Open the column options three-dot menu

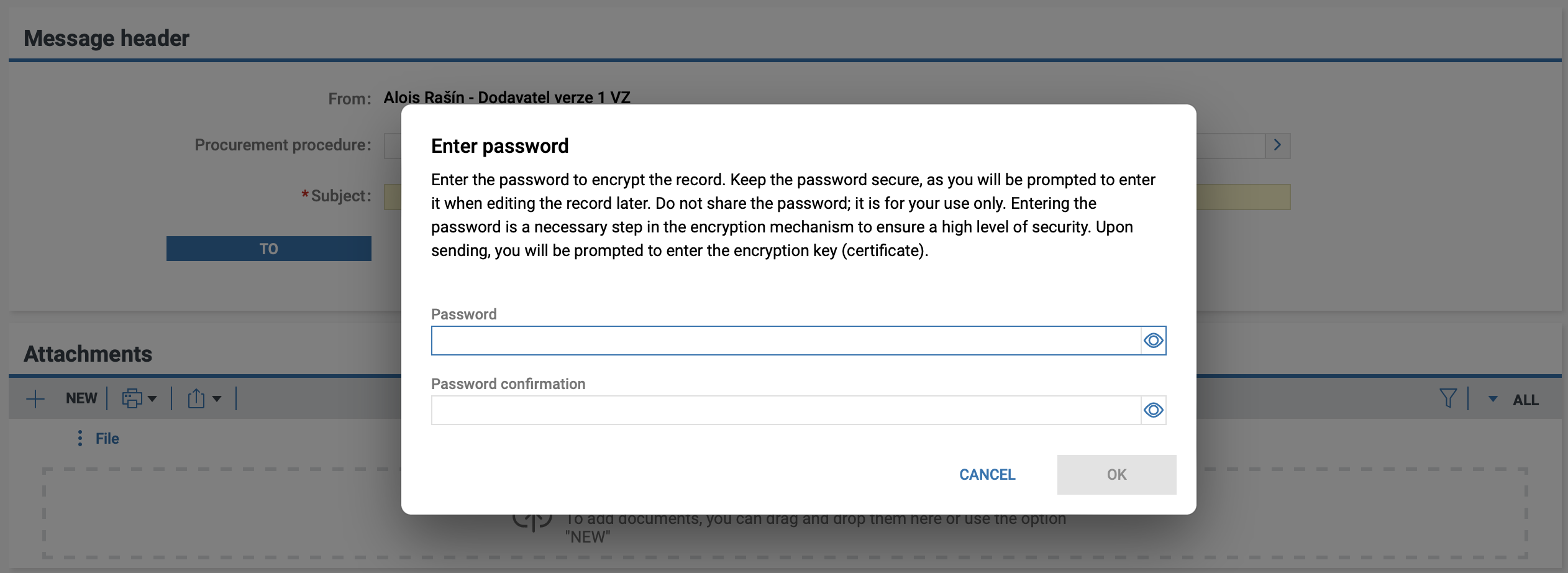tap(80, 438)
